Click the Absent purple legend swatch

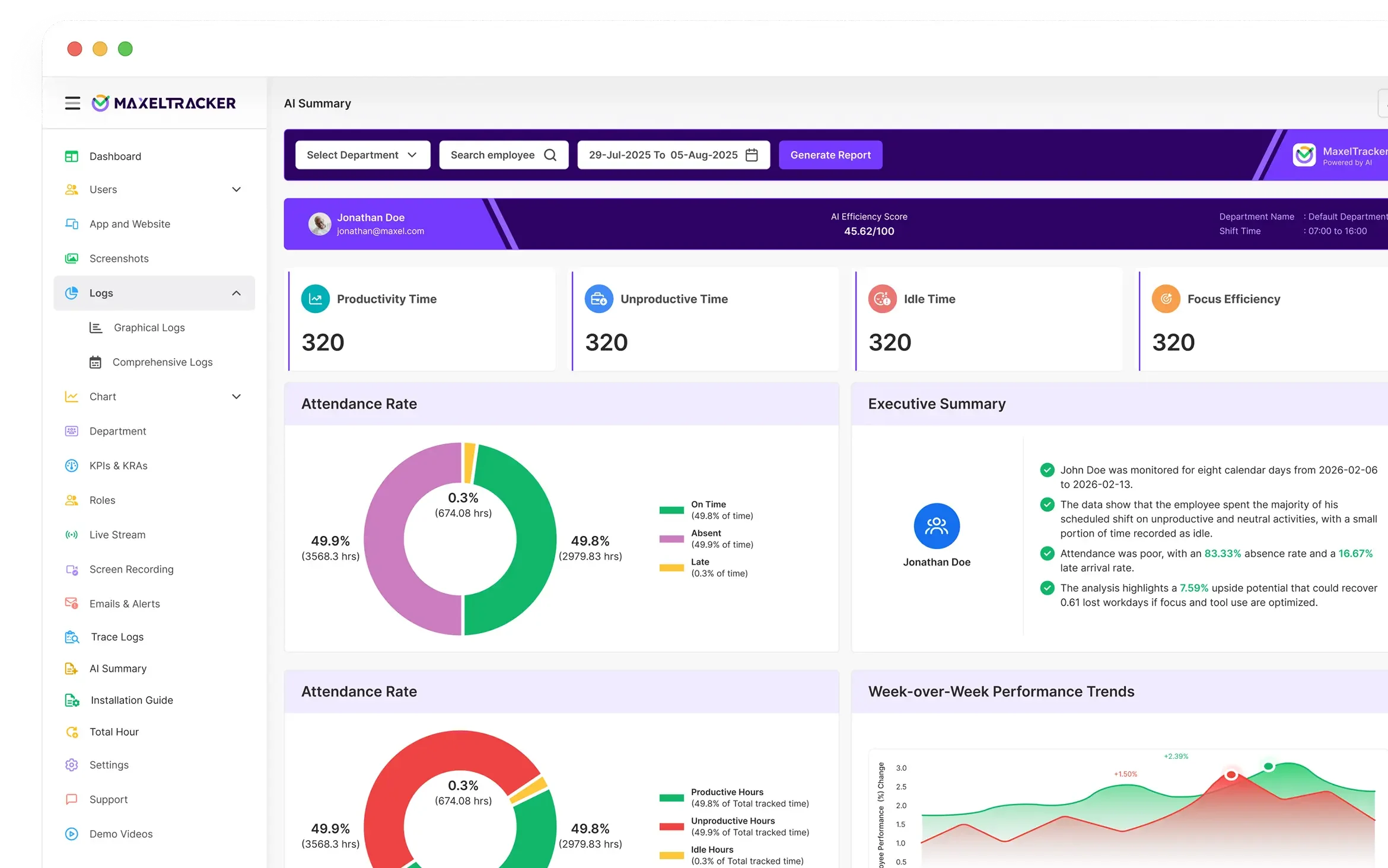coord(671,539)
